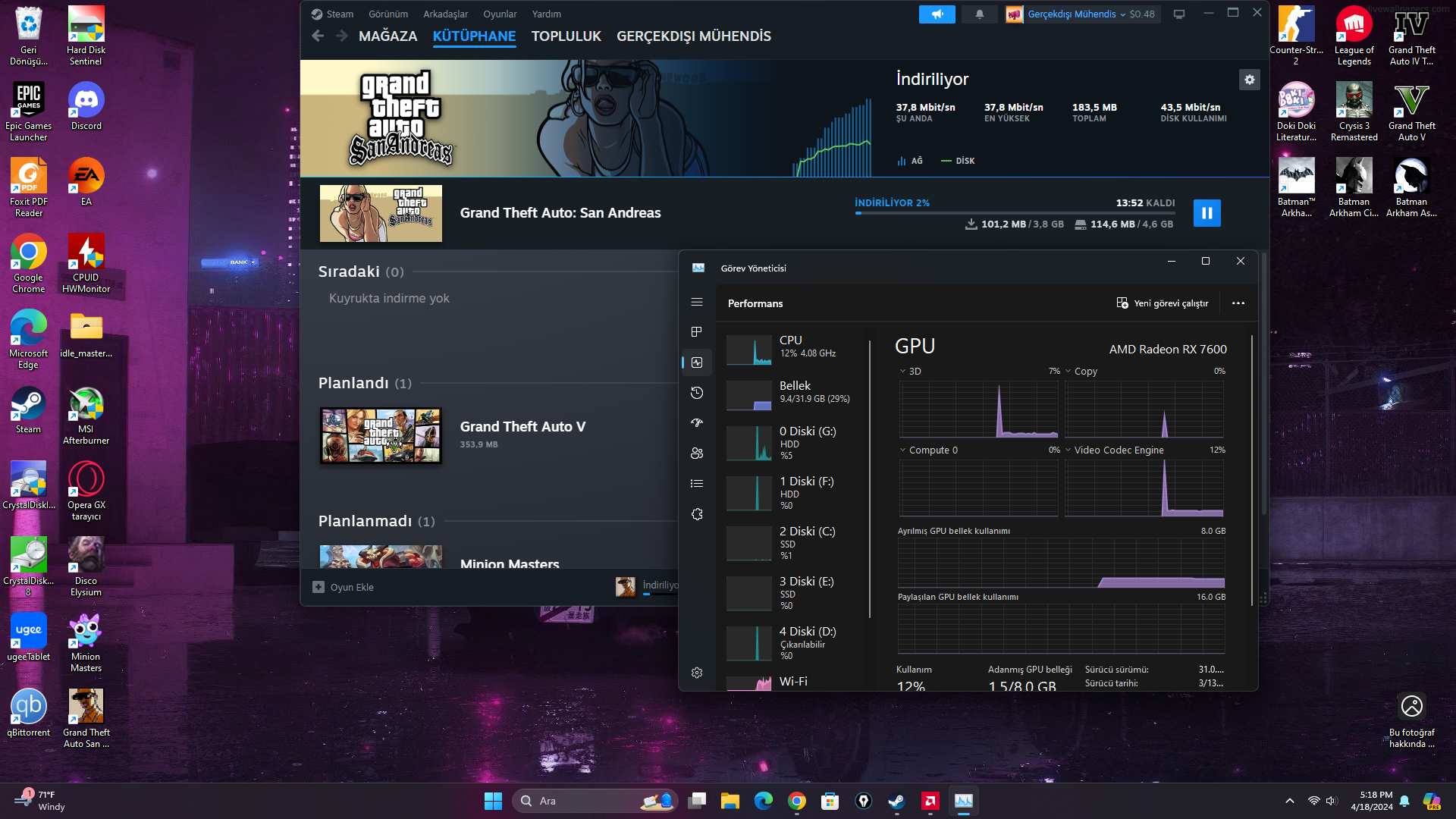Viewport: 1456px width, 819px height.
Task: Switch to Steam Big Picture mode icon
Action: [x=1179, y=14]
